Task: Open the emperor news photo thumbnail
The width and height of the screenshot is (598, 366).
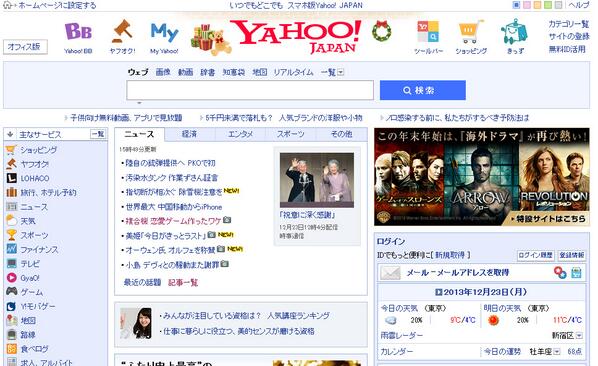Action: (x=317, y=180)
